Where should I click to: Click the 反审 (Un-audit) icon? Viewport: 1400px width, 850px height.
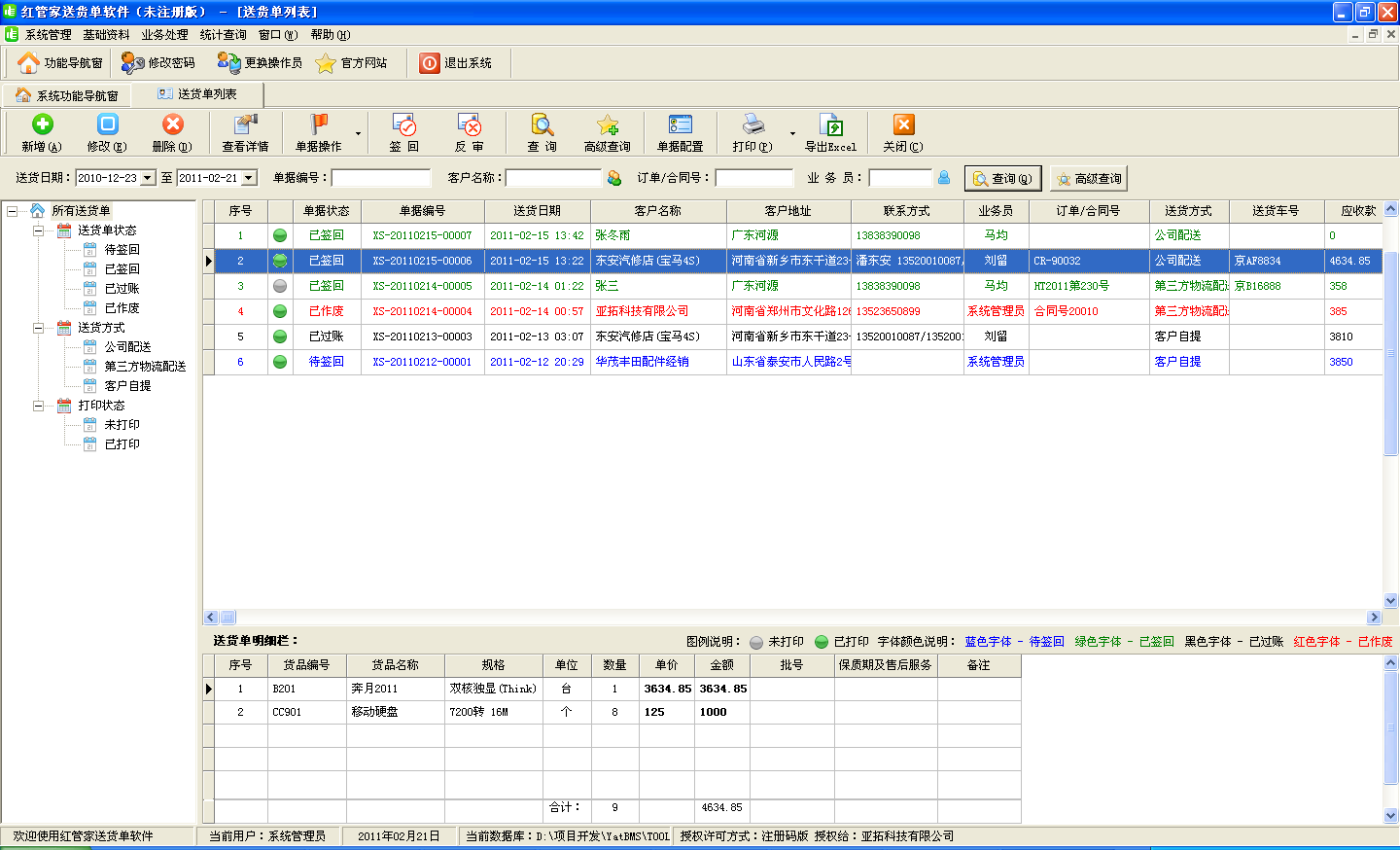[x=470, y=124]
